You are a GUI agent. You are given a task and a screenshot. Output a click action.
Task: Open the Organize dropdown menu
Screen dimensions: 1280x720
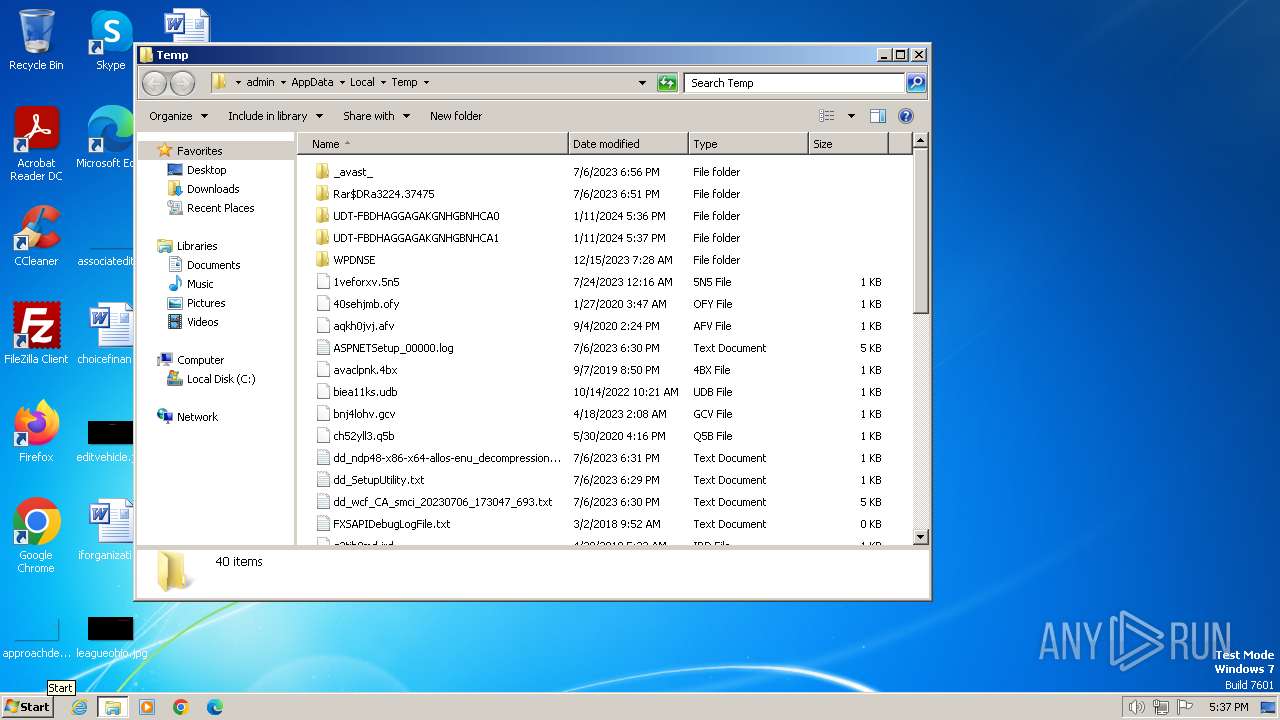[x=179, y=116]
